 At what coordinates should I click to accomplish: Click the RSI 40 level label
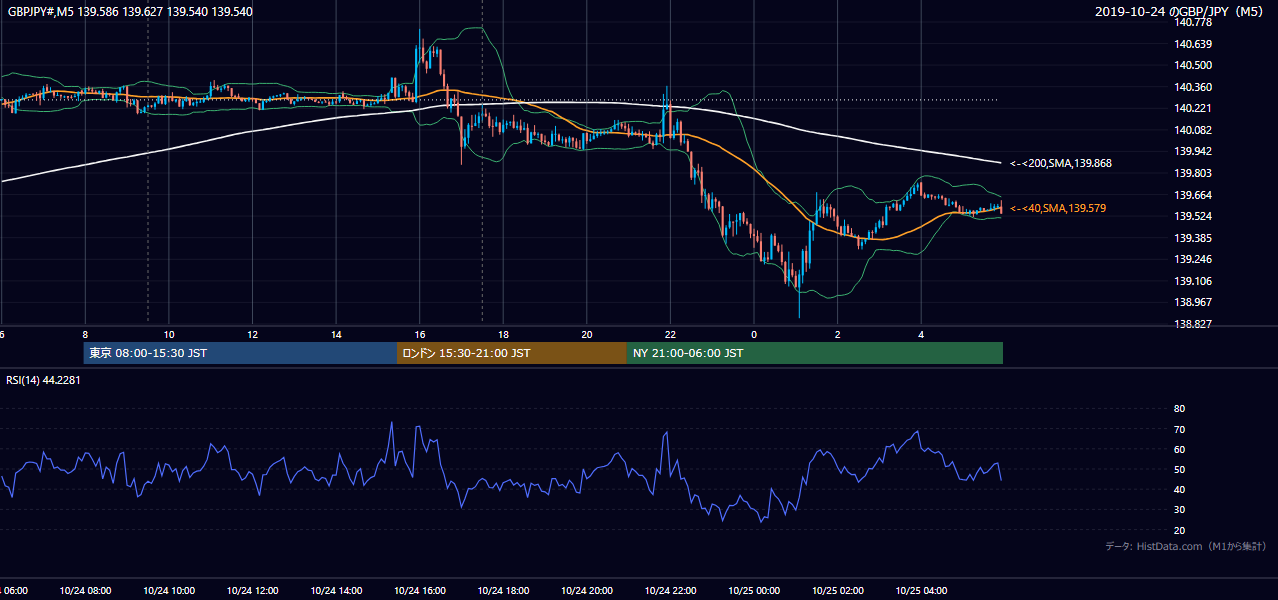[x=1179, y=489]
